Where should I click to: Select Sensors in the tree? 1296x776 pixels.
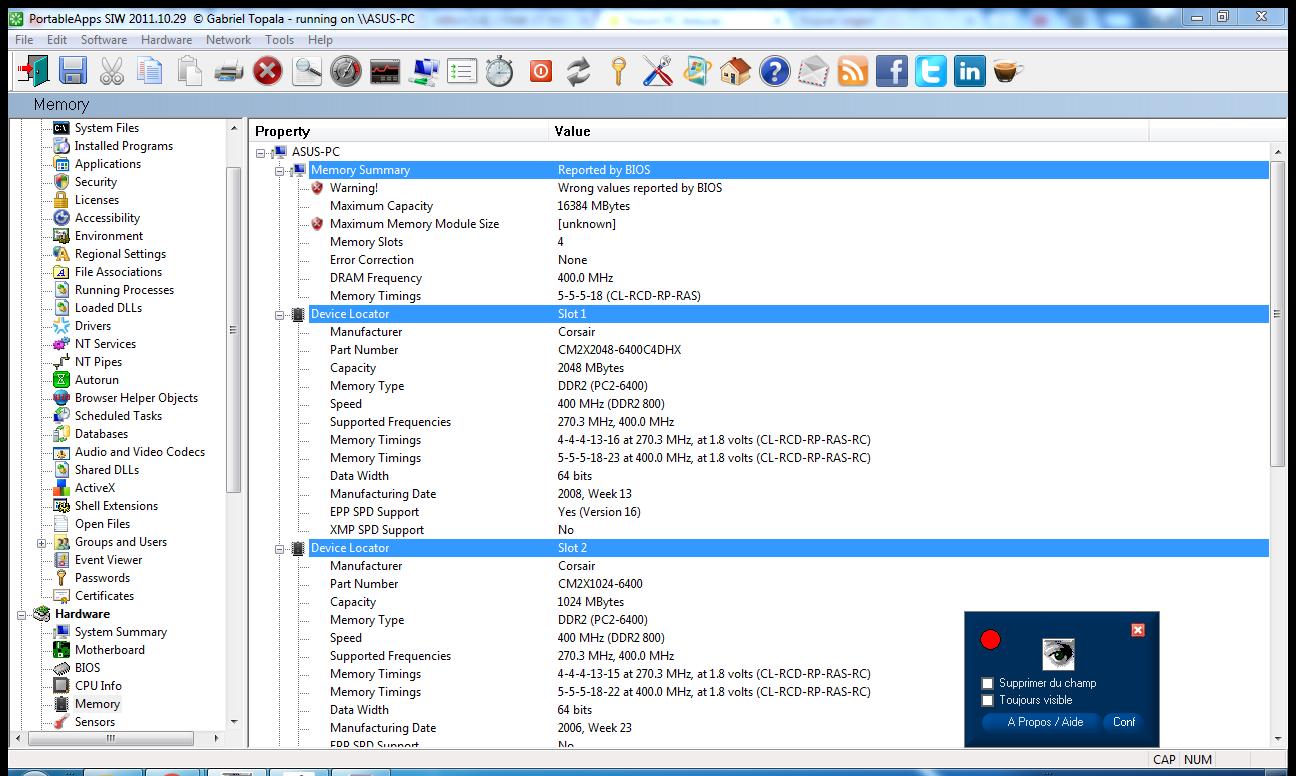pyautogui.click(x=95, y=722)
